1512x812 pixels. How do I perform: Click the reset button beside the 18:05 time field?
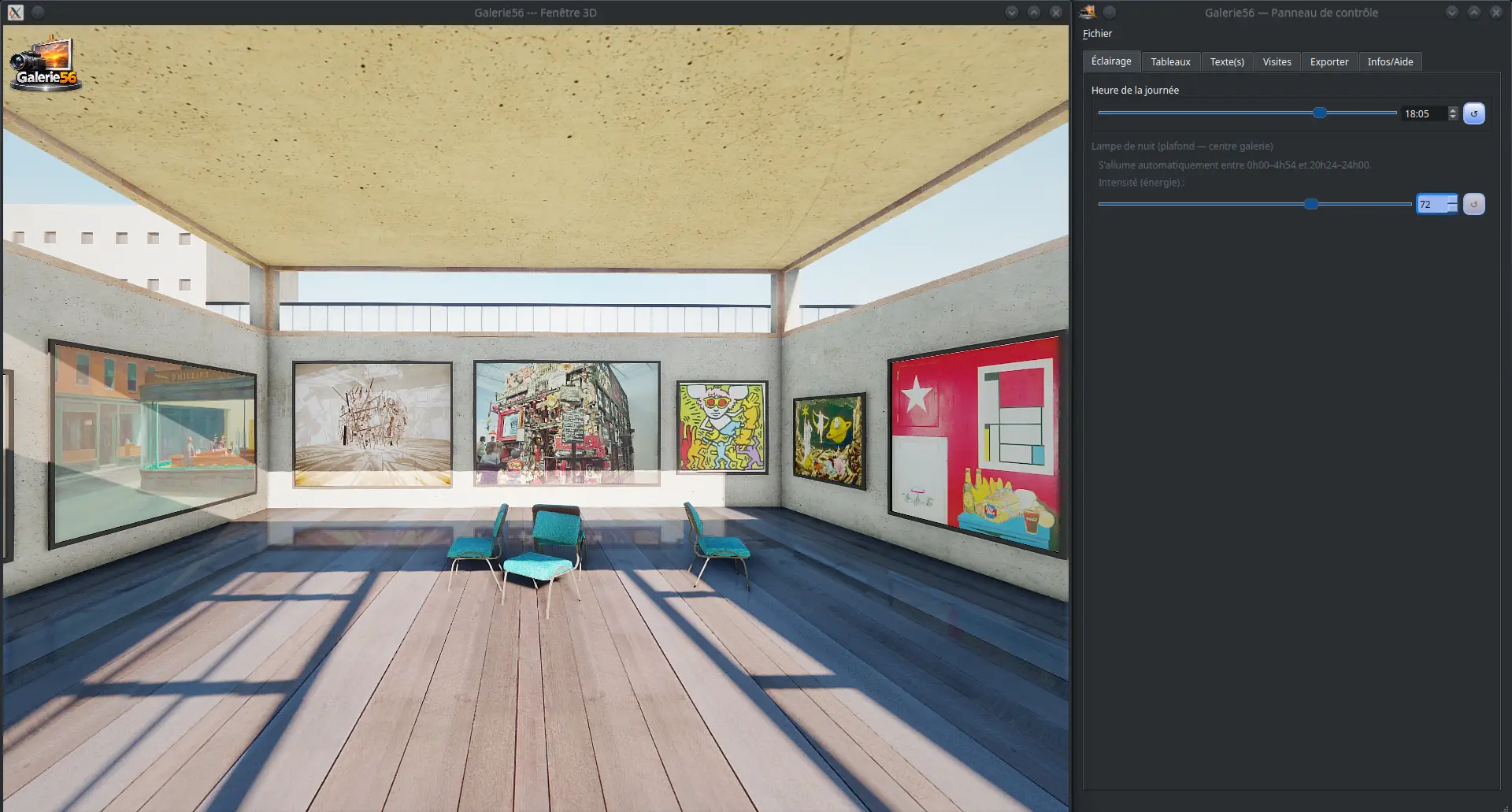click(x=1473, y=113)
